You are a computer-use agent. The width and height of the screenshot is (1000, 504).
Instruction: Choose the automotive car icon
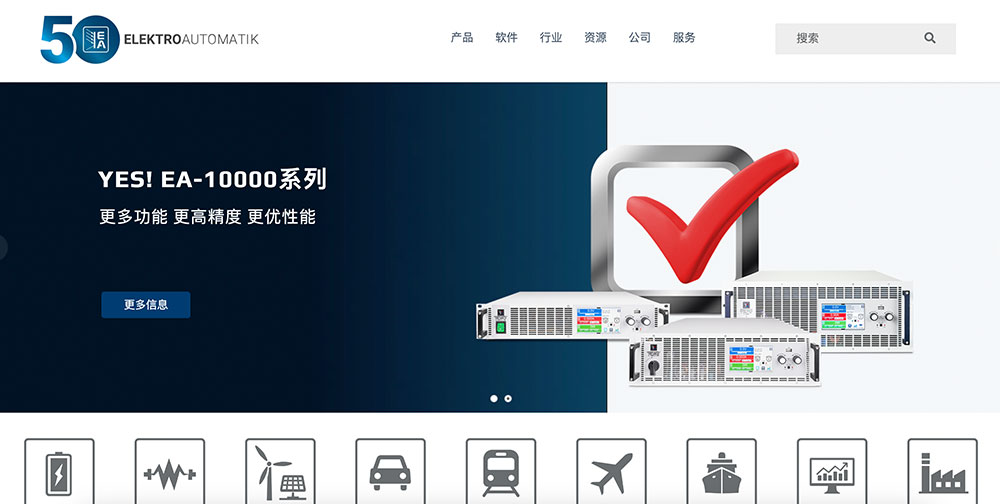point(390,471)
